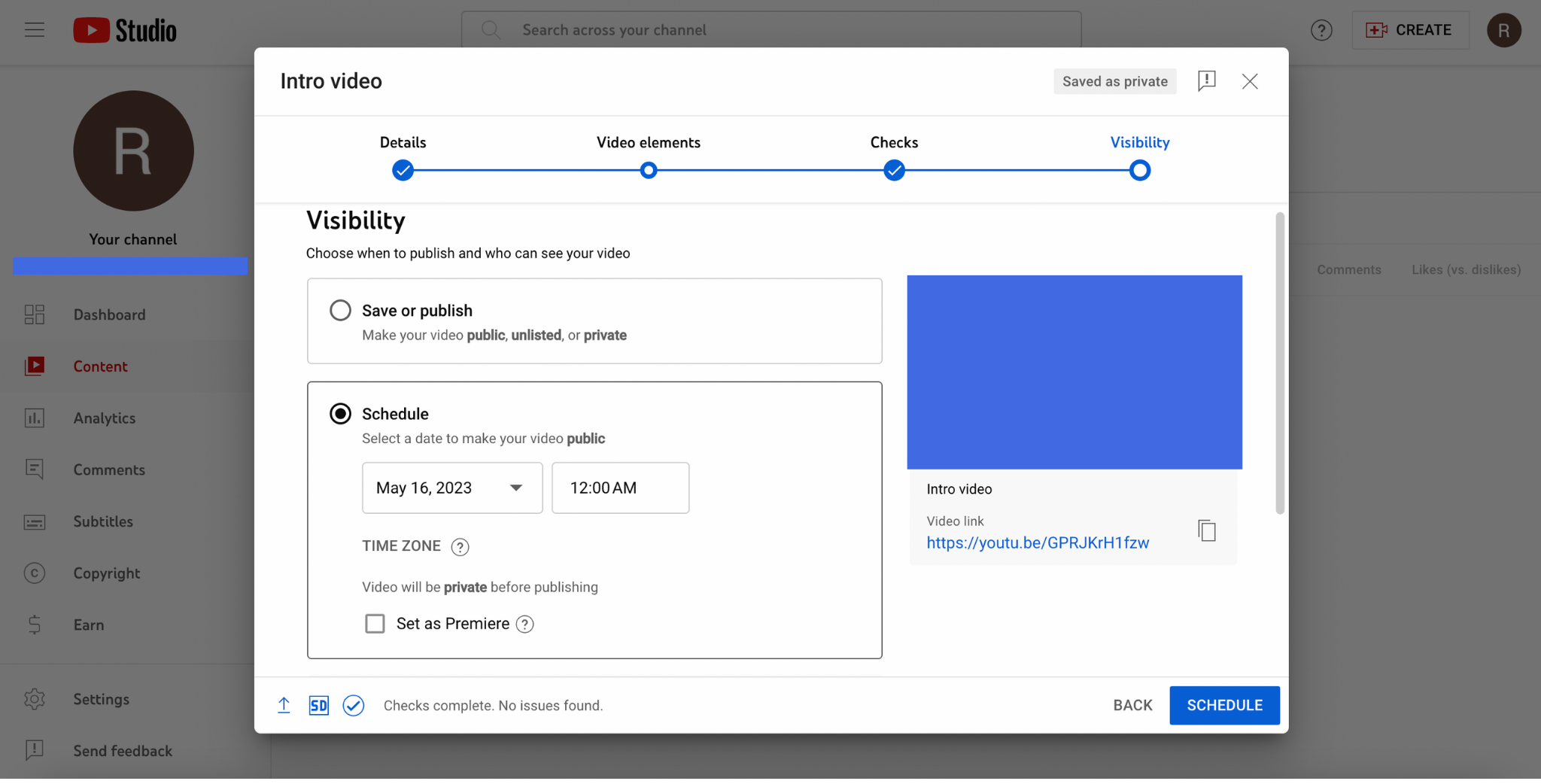
Task: Enable the Set as Premiere checkbox
Action: point(375,624)
